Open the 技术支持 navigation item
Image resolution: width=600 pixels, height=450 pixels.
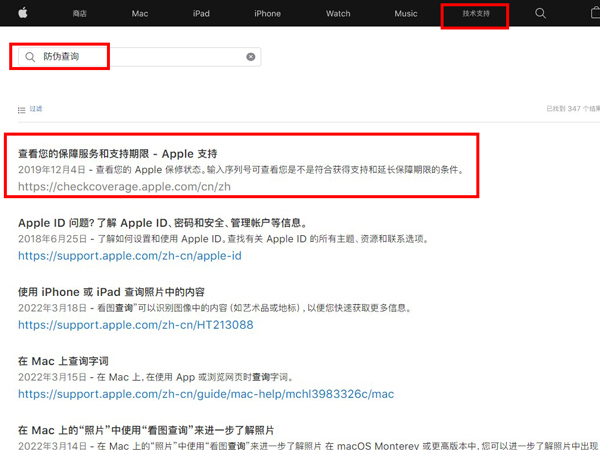coord(476,14)
